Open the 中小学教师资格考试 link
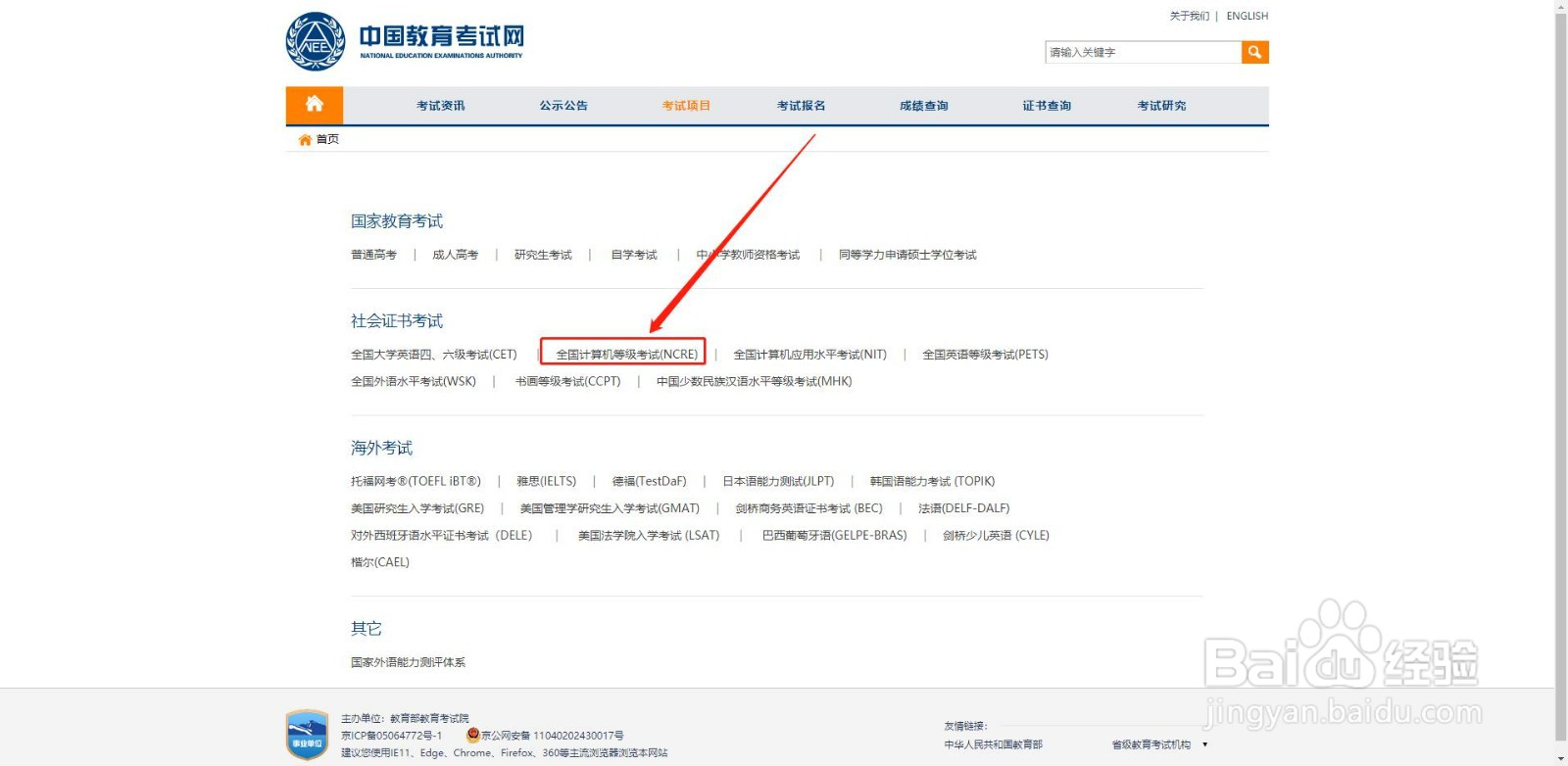 pos(748,255)
